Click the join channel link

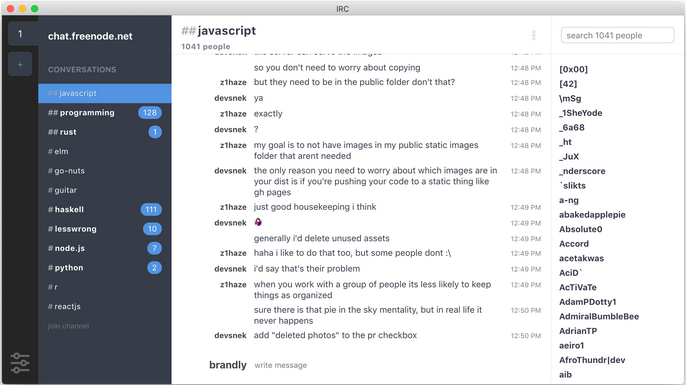[68, 326]
